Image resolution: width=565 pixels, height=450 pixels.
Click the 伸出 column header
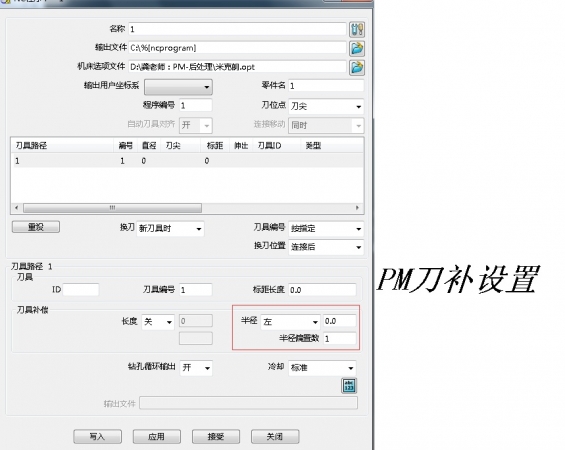point(241,146)
